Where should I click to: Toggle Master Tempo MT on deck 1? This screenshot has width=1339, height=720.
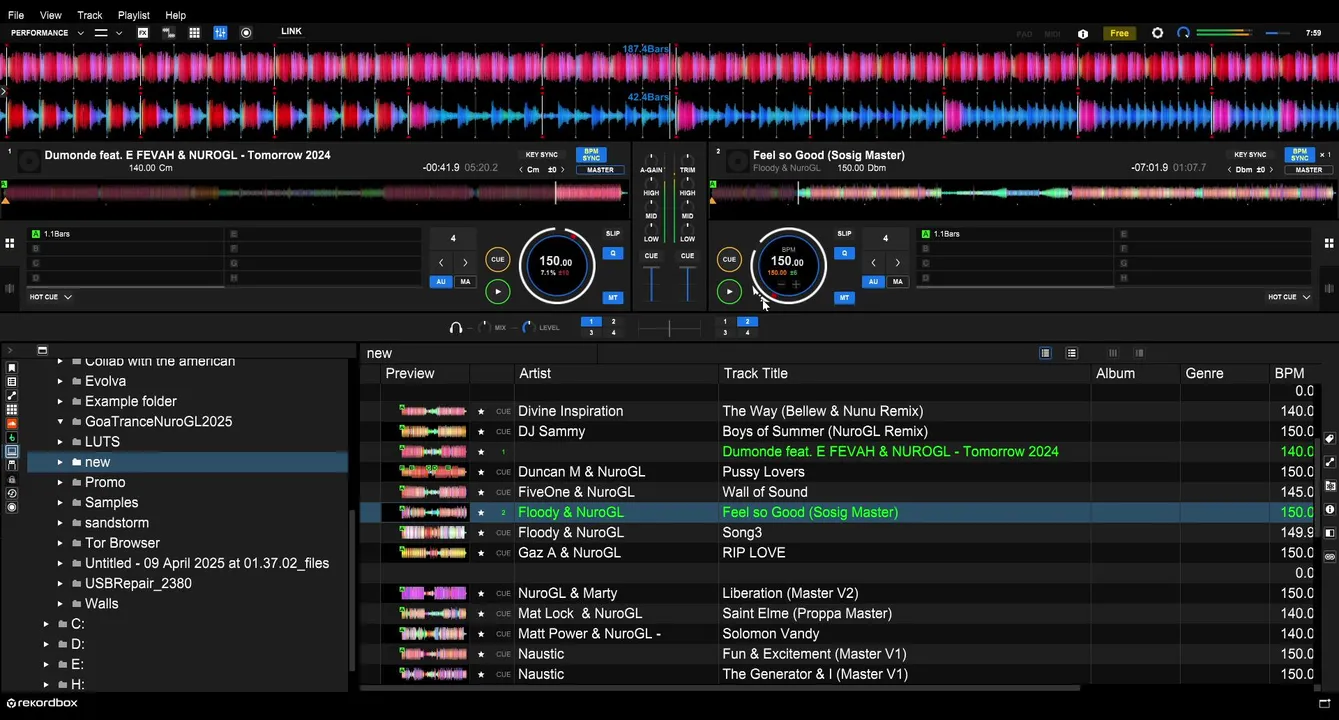pyautogui.click(x=613, y=297)
